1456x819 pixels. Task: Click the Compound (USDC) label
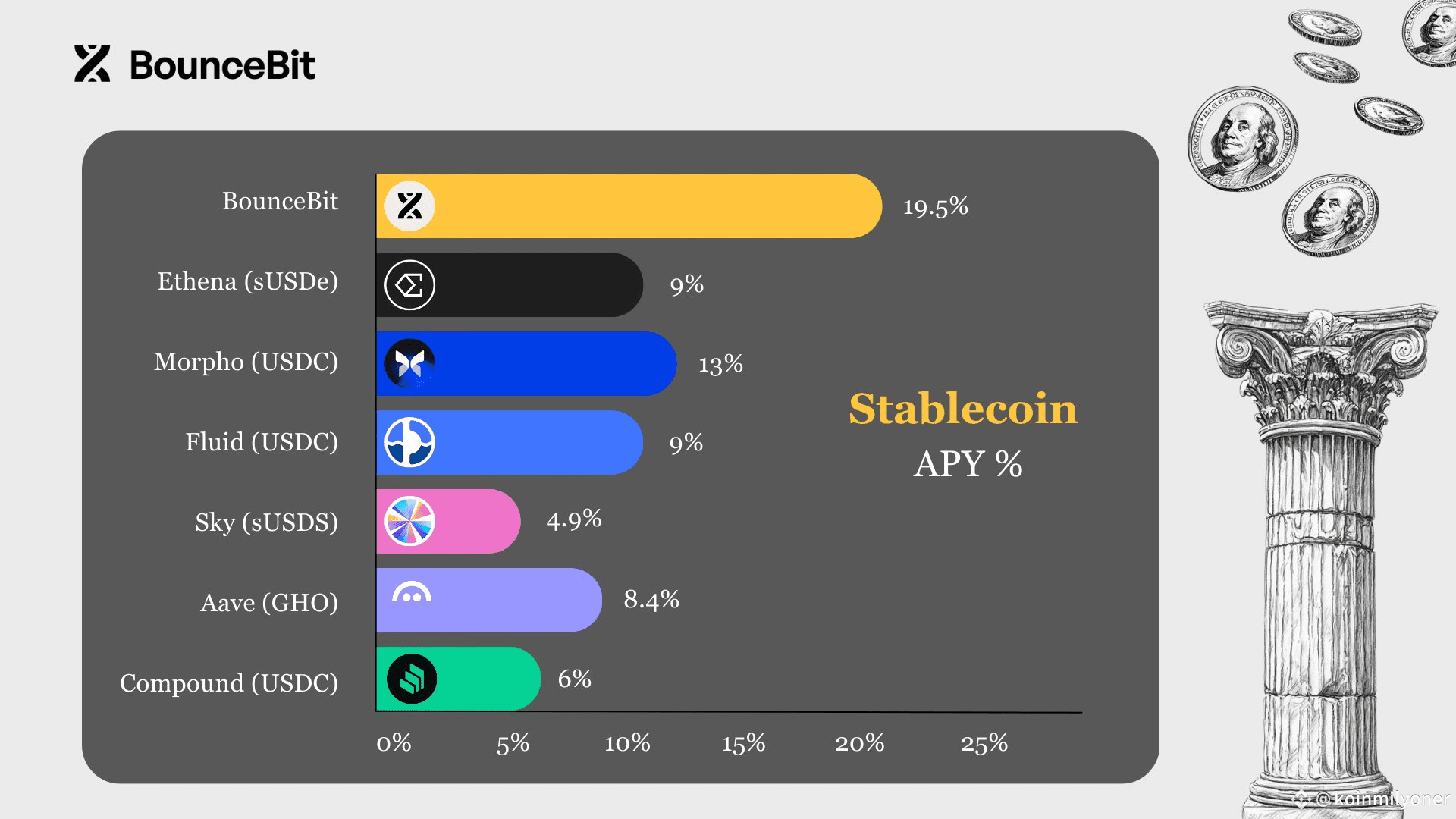[x=229, y=683]
